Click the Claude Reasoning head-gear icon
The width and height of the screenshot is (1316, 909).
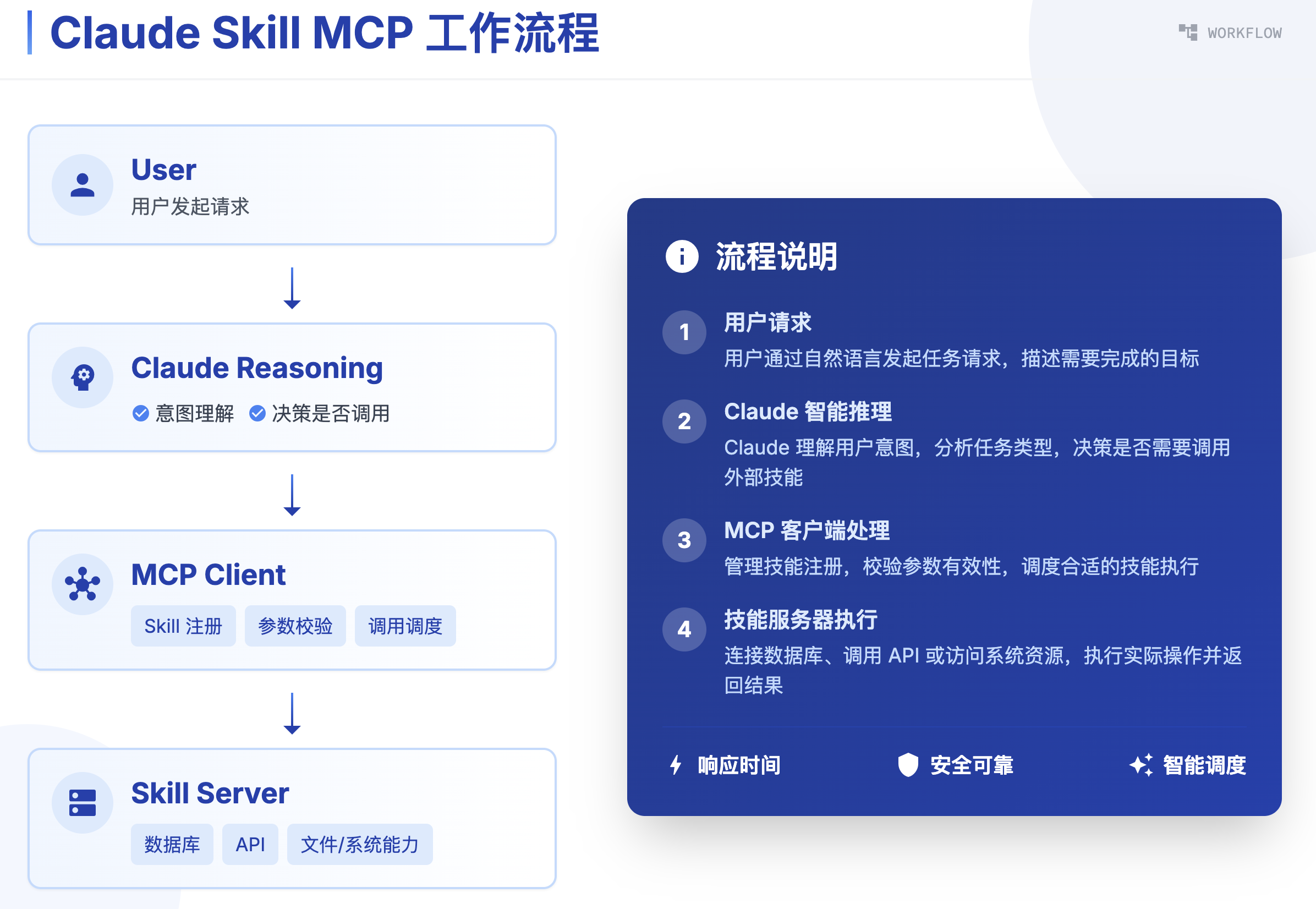point(83,377)
